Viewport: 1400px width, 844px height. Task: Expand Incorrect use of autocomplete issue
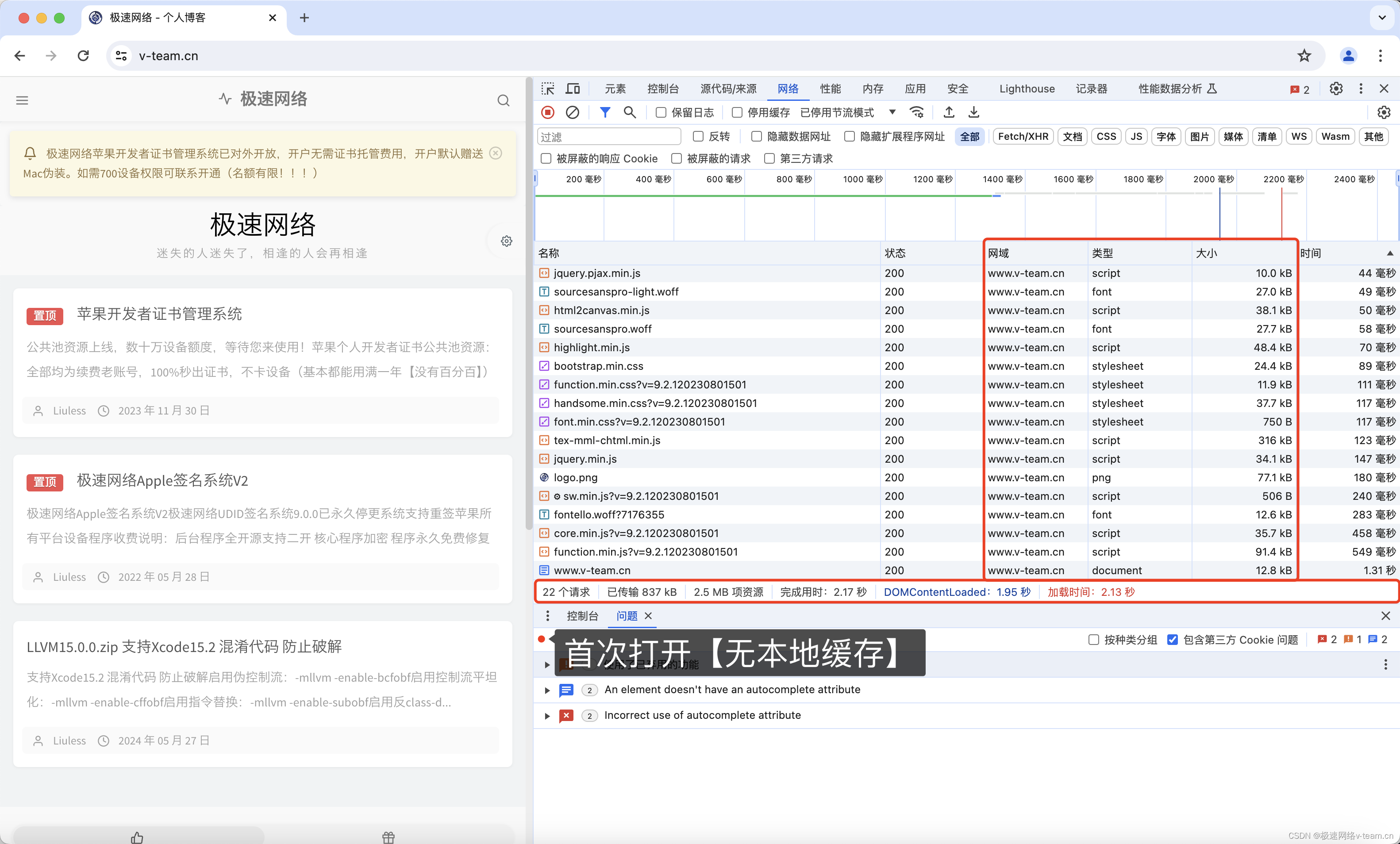(547, 716)
